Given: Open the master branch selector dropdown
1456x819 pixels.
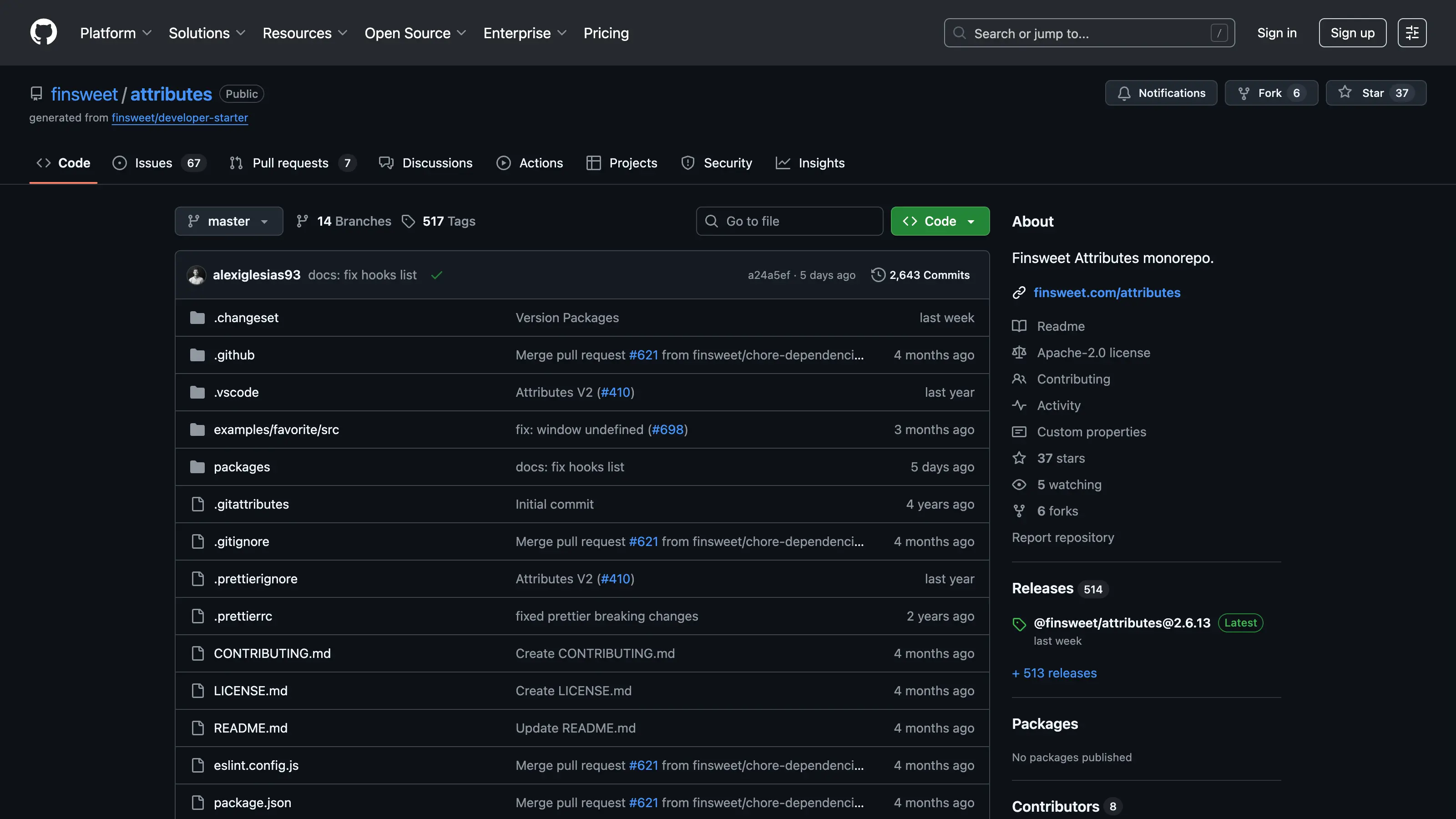Looking at the screenshot, I should click(229, 221).
